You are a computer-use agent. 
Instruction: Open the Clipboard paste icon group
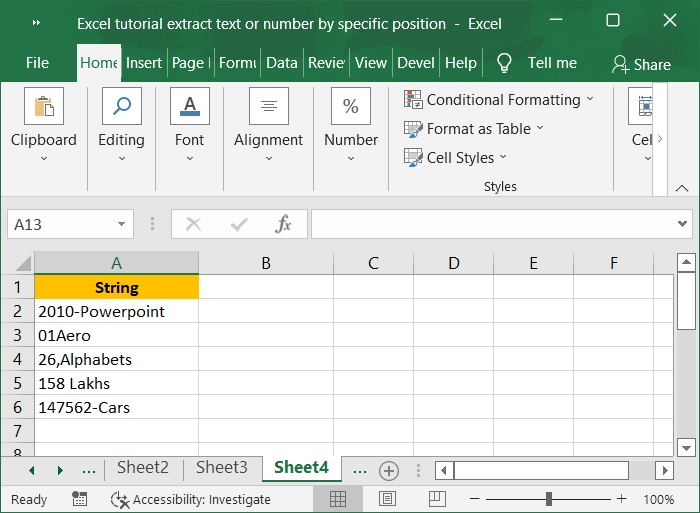point(44,107)
